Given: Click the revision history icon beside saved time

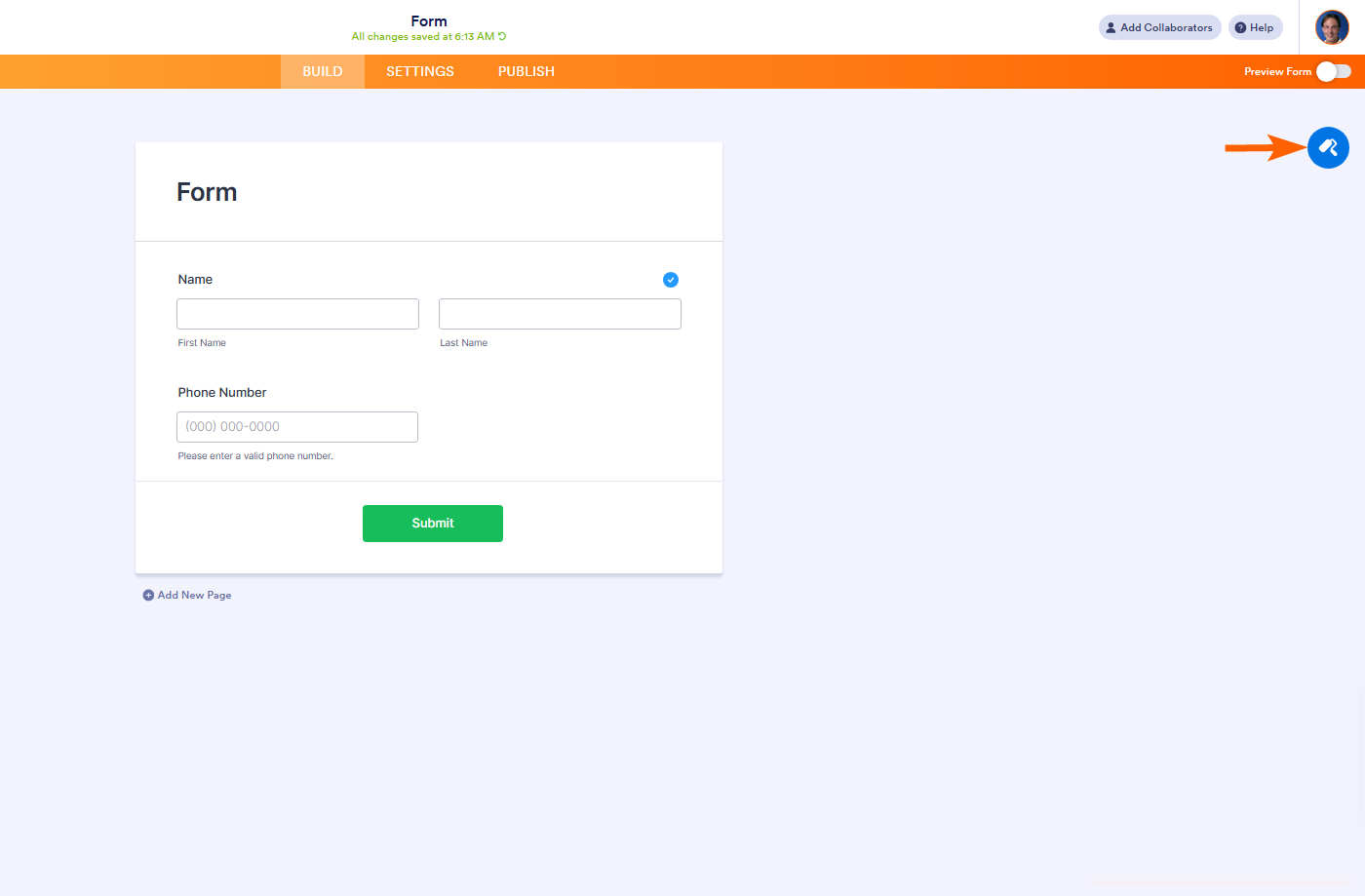Looking at the screenshot, I should click(x=502, y=37).
